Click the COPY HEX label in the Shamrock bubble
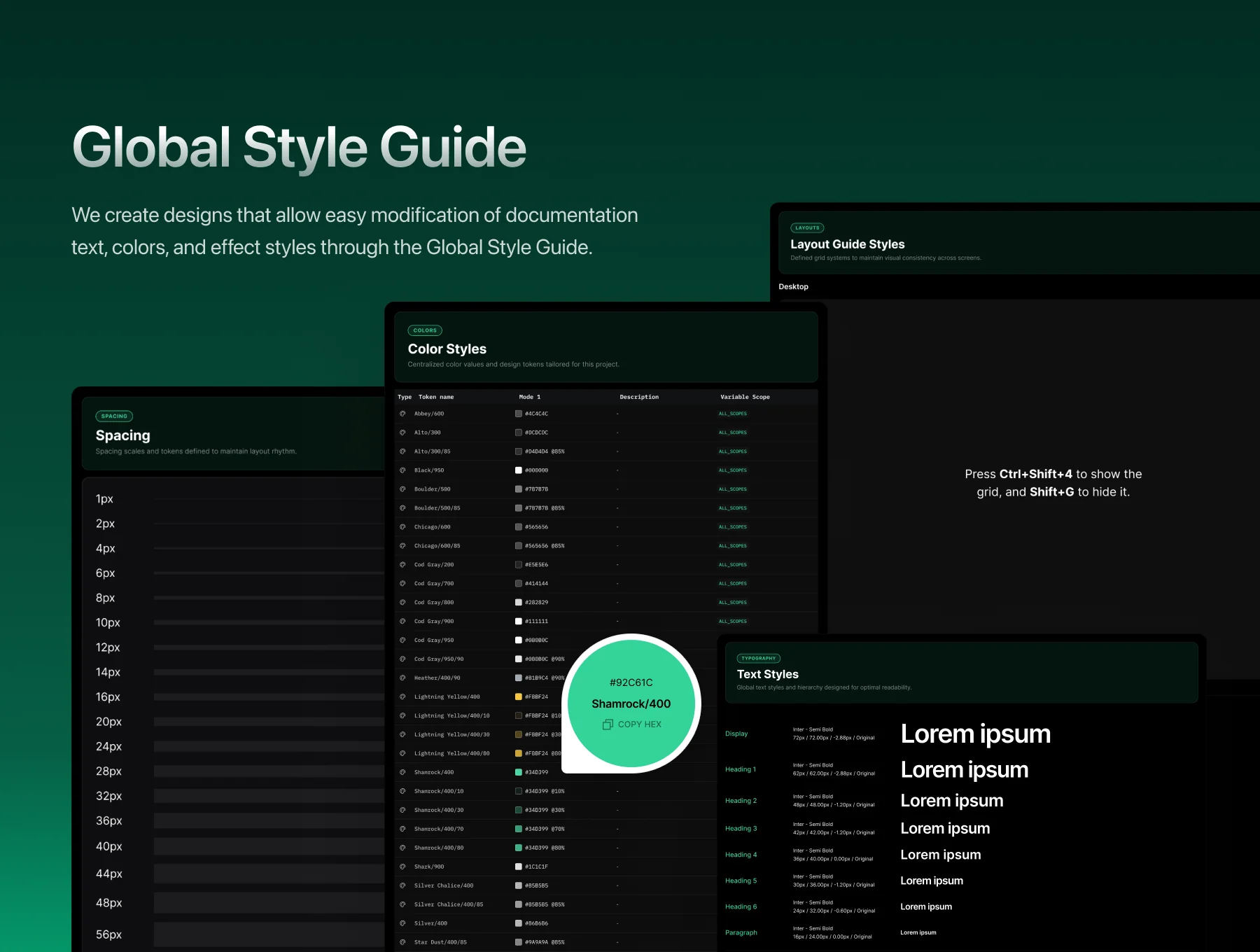 [639, 724]
